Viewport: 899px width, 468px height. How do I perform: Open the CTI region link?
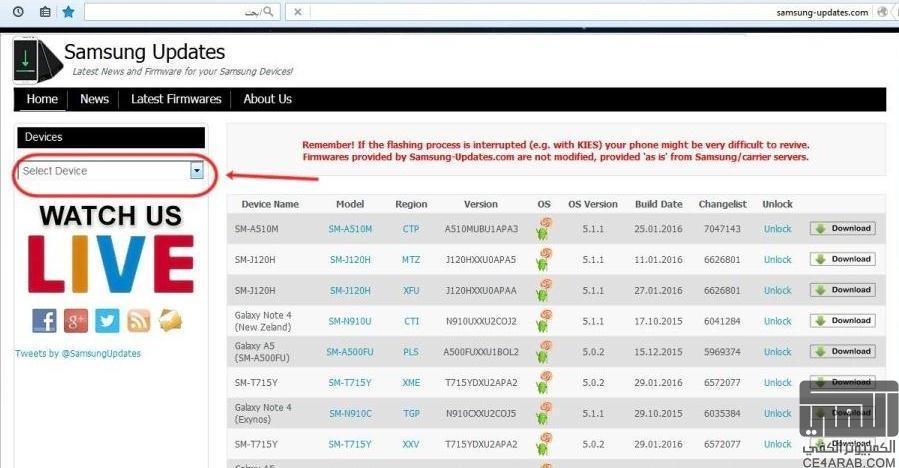coord(411,322)
